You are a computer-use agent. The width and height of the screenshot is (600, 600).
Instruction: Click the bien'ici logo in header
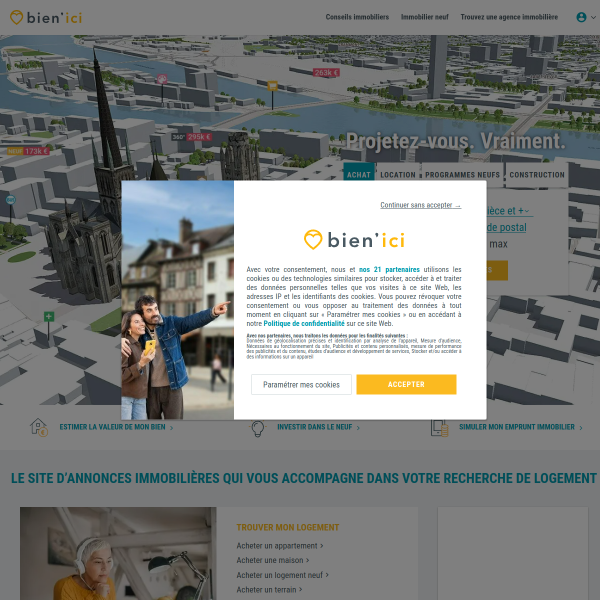tap(46, 18)
